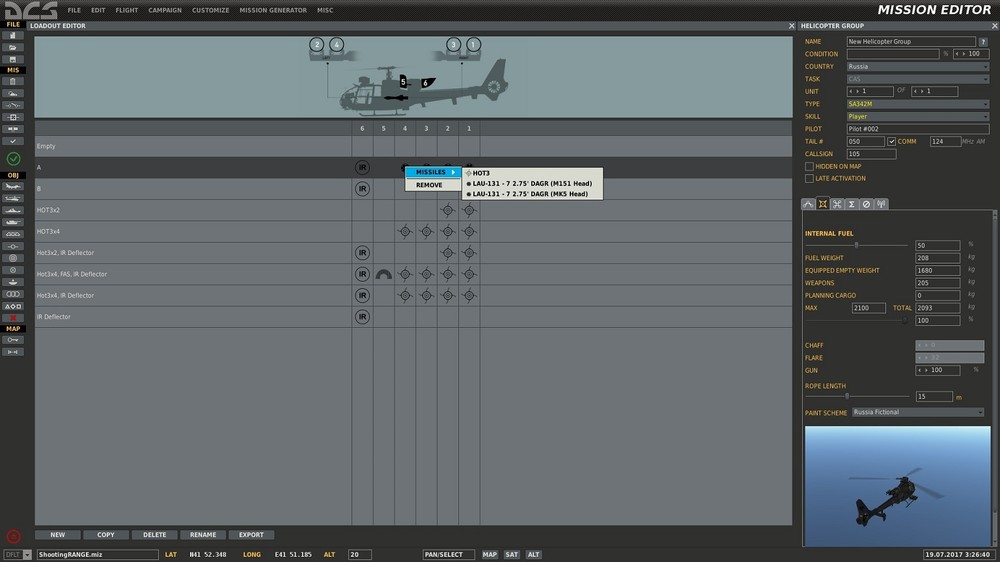The height and width of the screenshot is (562, 1000).
Task: Click the red X delete tool icon
Action: 13,318
